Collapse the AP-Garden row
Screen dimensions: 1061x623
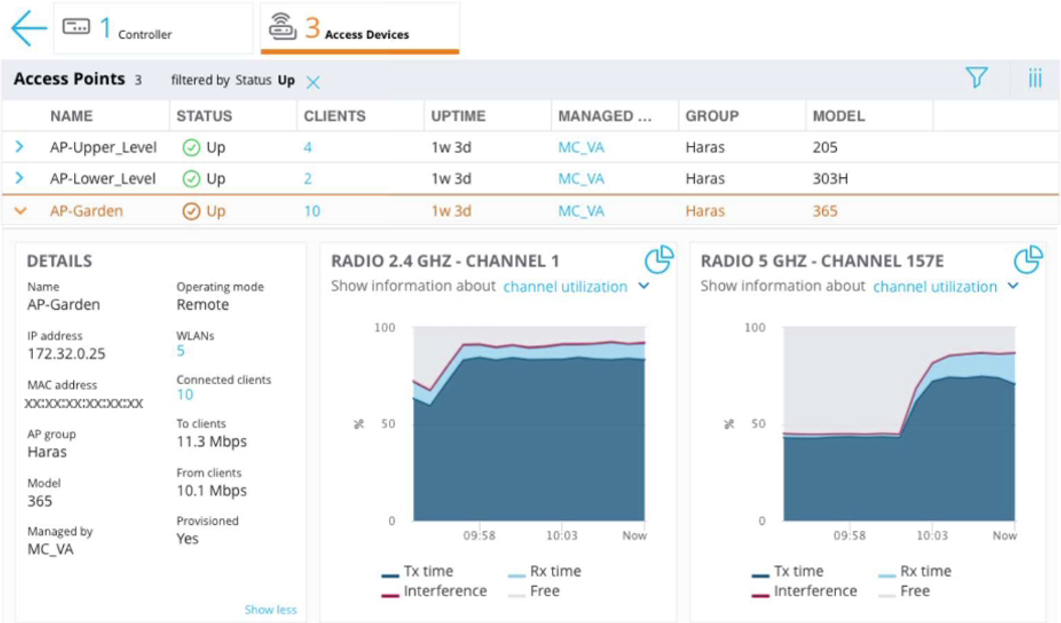click(20, 211)
